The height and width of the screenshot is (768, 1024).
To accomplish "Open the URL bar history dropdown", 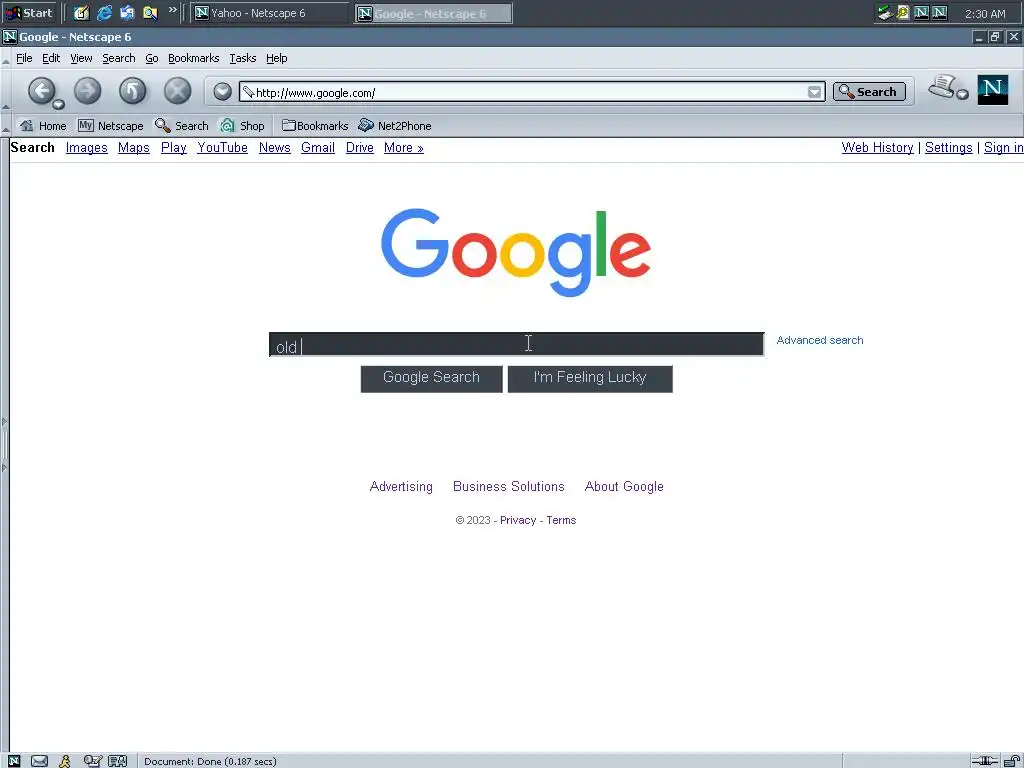I will pyautogui.click(x=814, y=92).
